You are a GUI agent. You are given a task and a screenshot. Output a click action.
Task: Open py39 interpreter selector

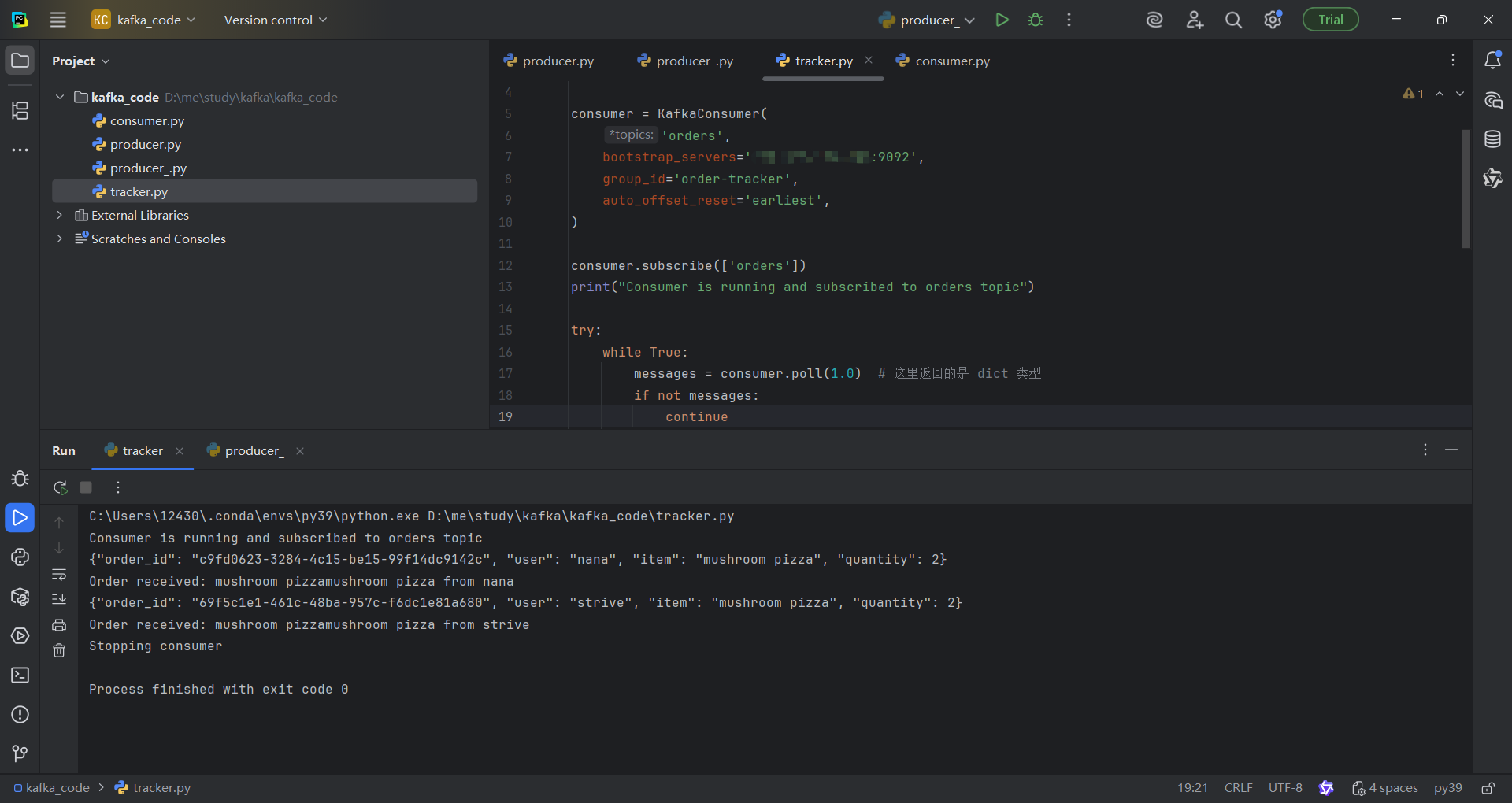tap(1447, 788)
